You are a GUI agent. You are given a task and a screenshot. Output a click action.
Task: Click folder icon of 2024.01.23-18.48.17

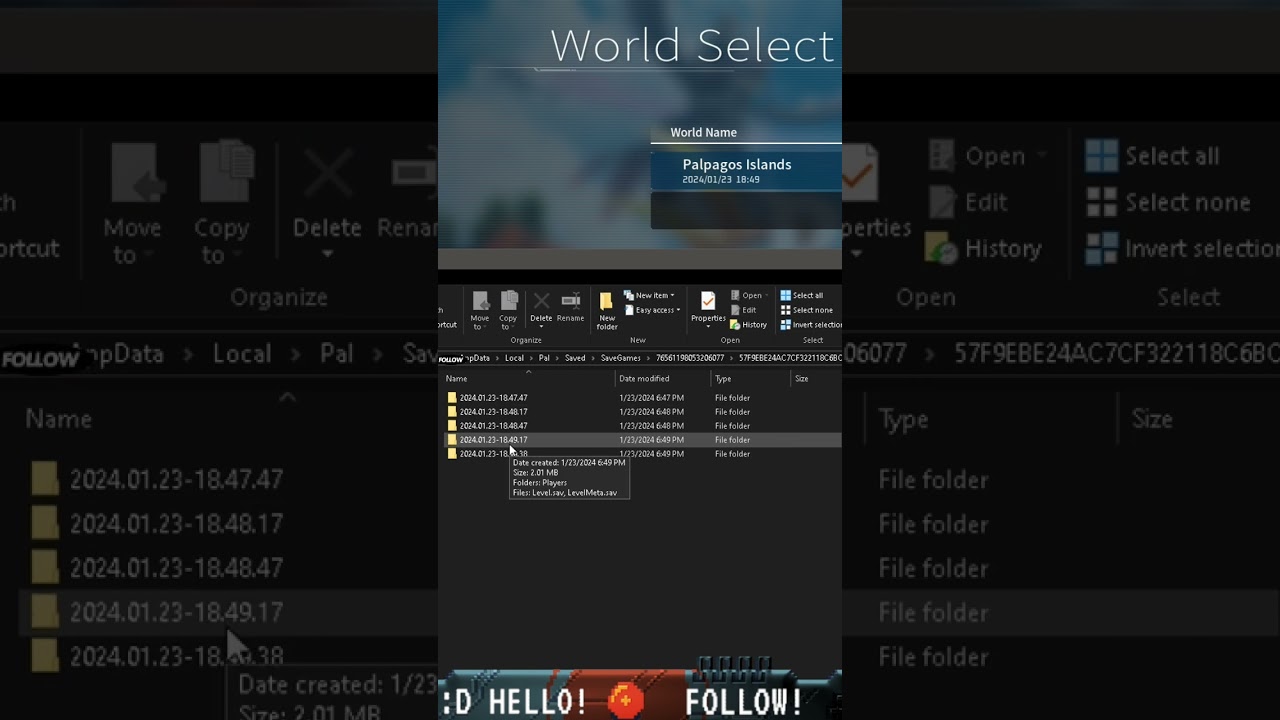point(452,412)
